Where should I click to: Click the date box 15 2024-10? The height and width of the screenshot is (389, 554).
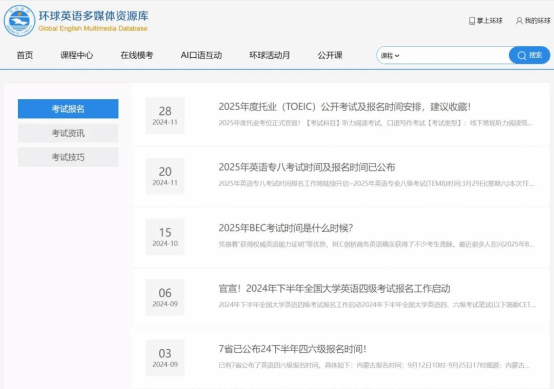165,237
